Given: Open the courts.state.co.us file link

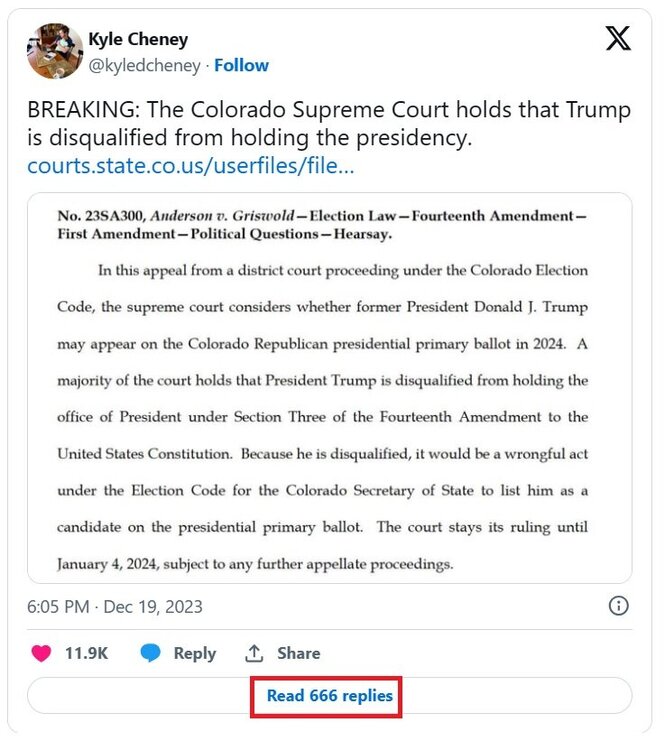Looking at the screenshot, I should click(x=191, y=165).
